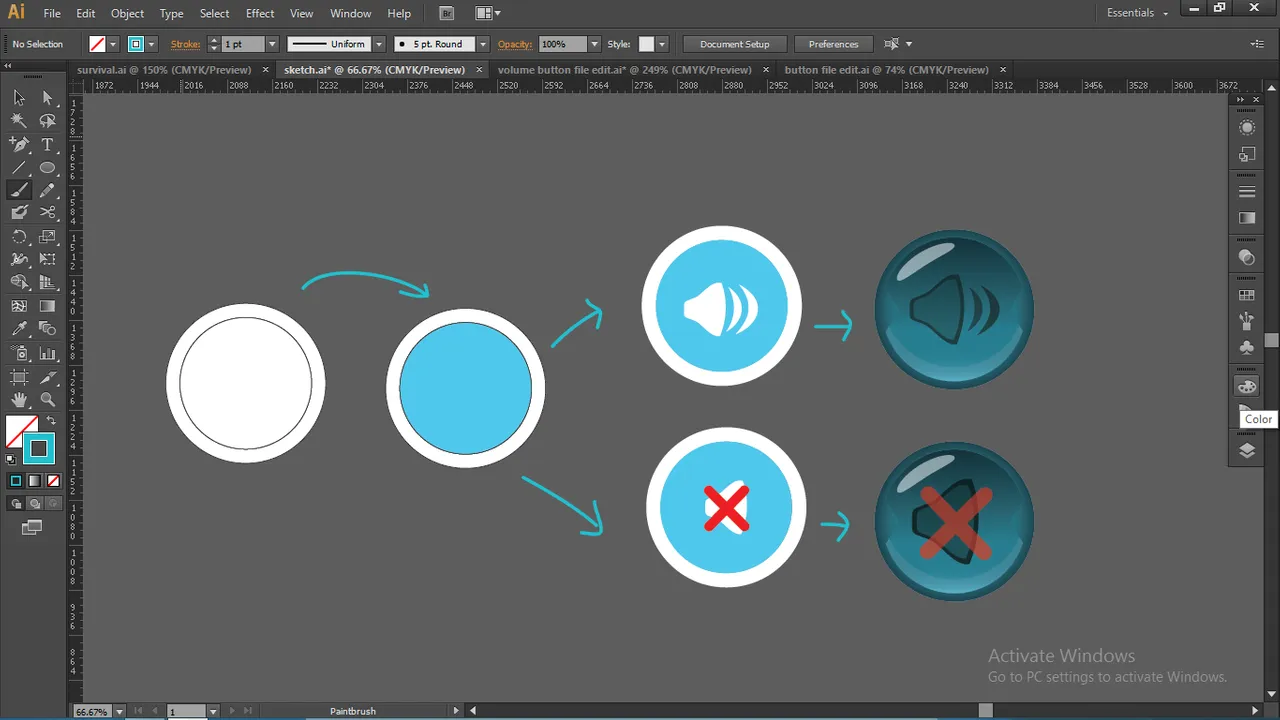Screen dimensions: 1280x720
Task: Select the Zoom tool
Action: tap(47, 400)
